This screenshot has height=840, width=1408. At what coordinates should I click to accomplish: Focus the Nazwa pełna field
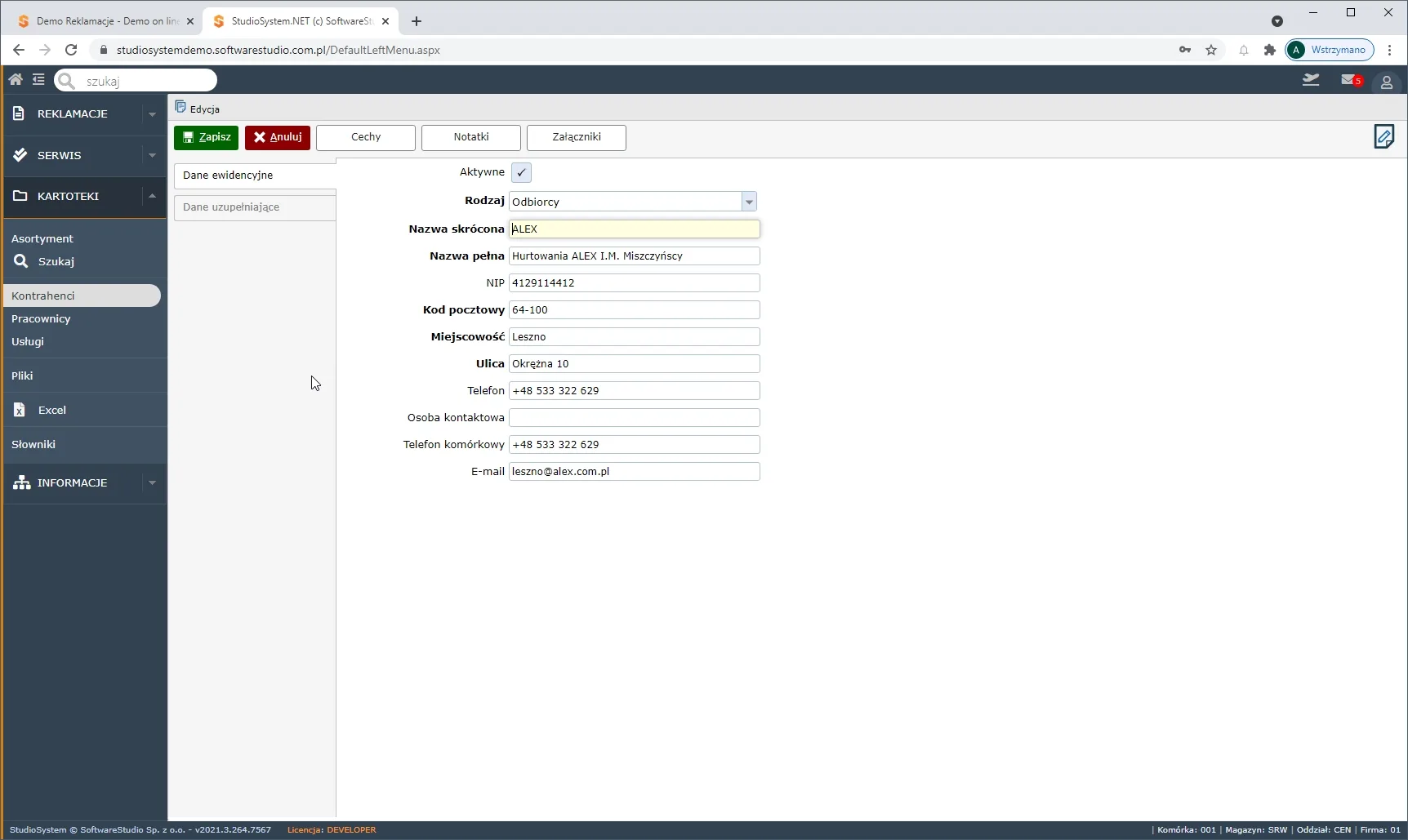635,256
